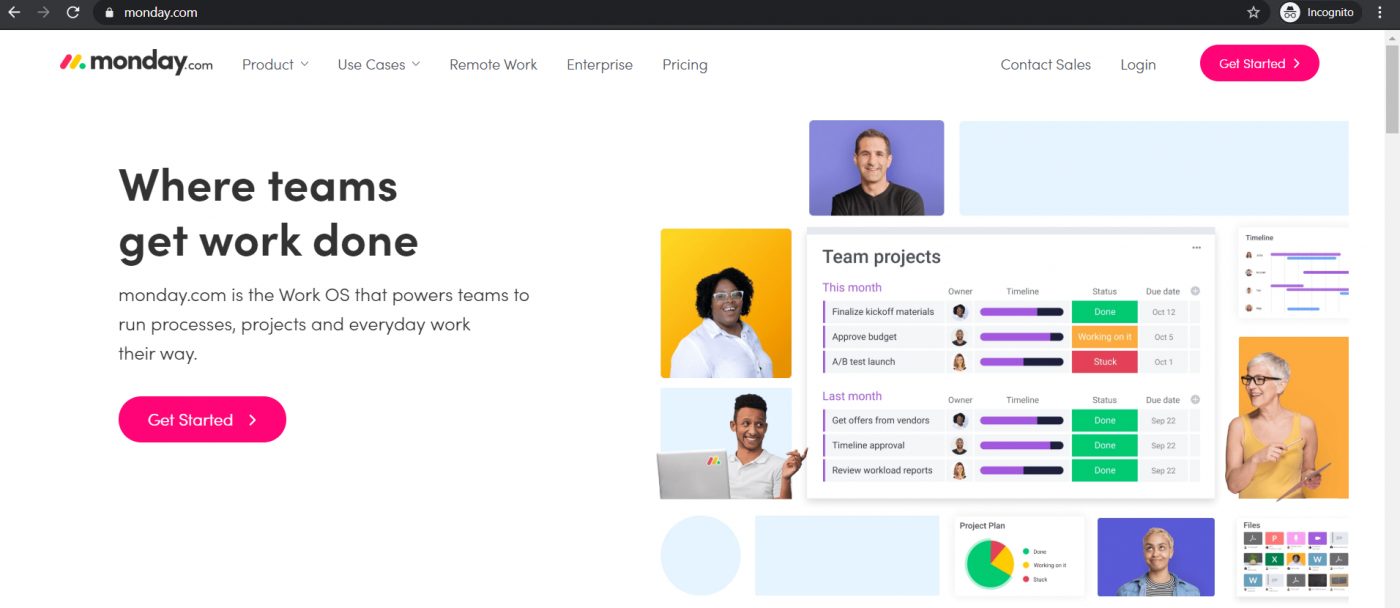
Task: Click the Get Started button under the headline
Action: 202,420
